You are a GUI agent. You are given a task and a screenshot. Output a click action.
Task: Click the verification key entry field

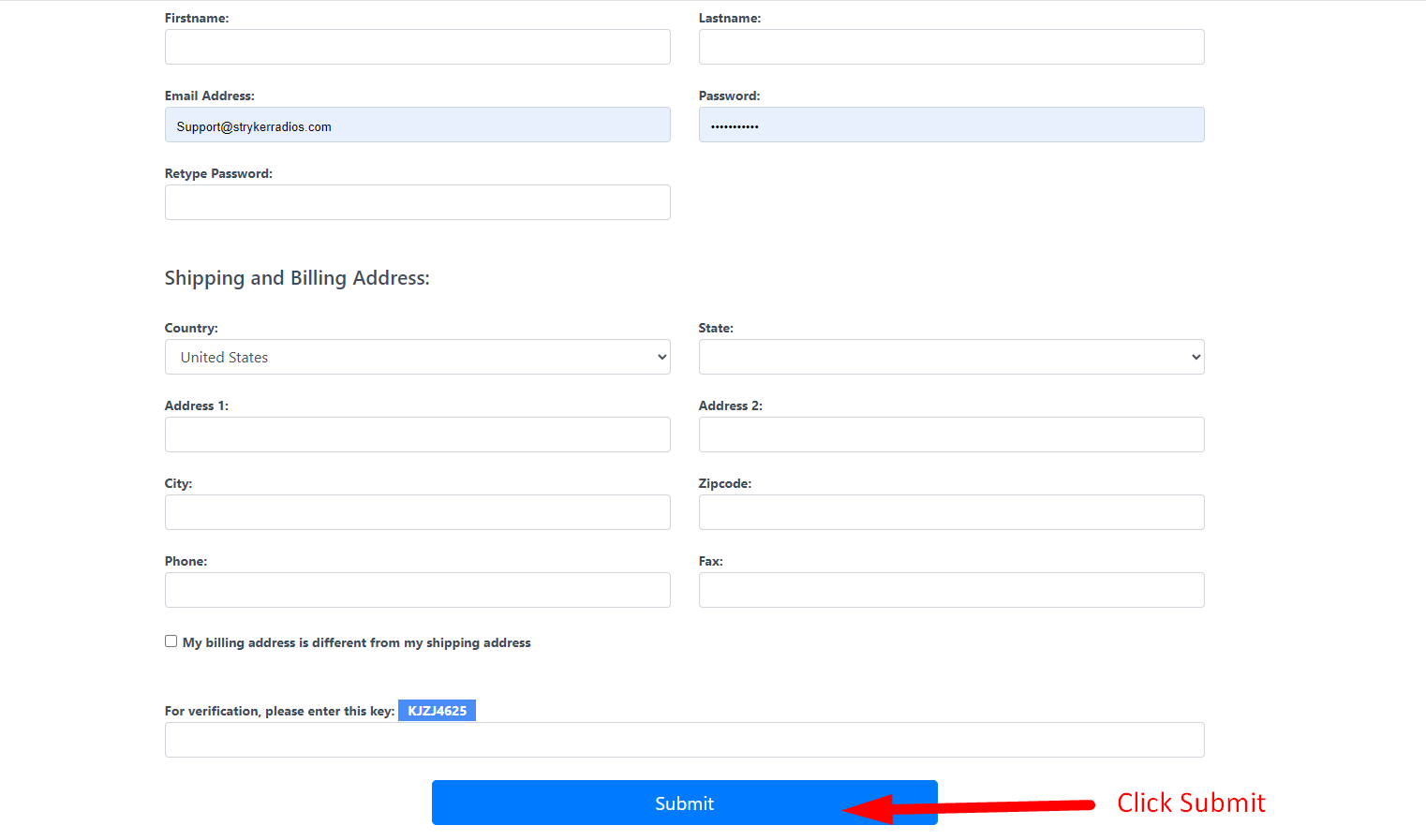point(684,740)
